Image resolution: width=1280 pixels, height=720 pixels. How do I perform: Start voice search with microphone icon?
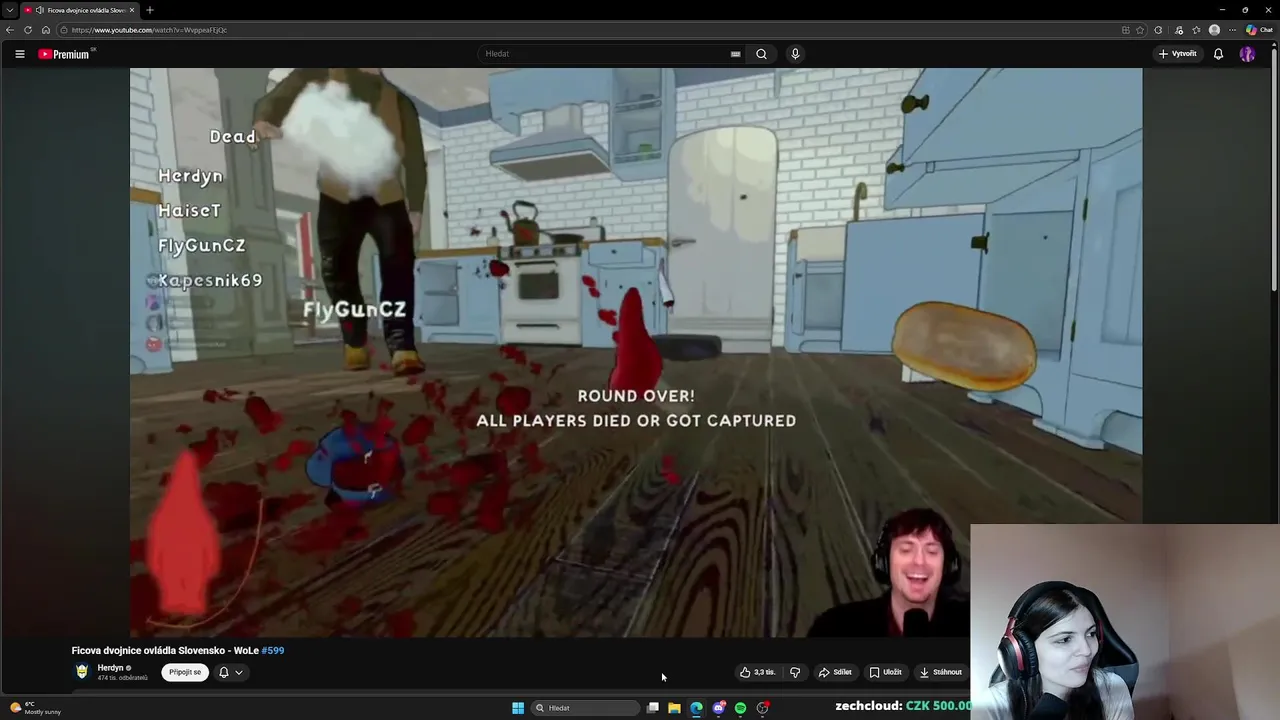pyautogui.click(x=795, y=54)
